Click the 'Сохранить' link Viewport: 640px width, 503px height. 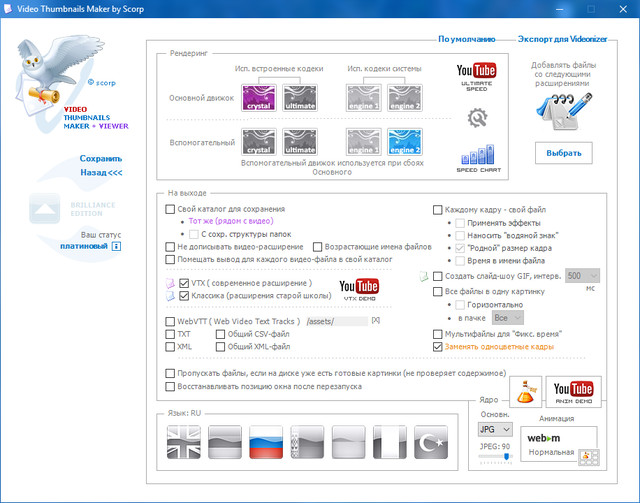click(101, 158)
